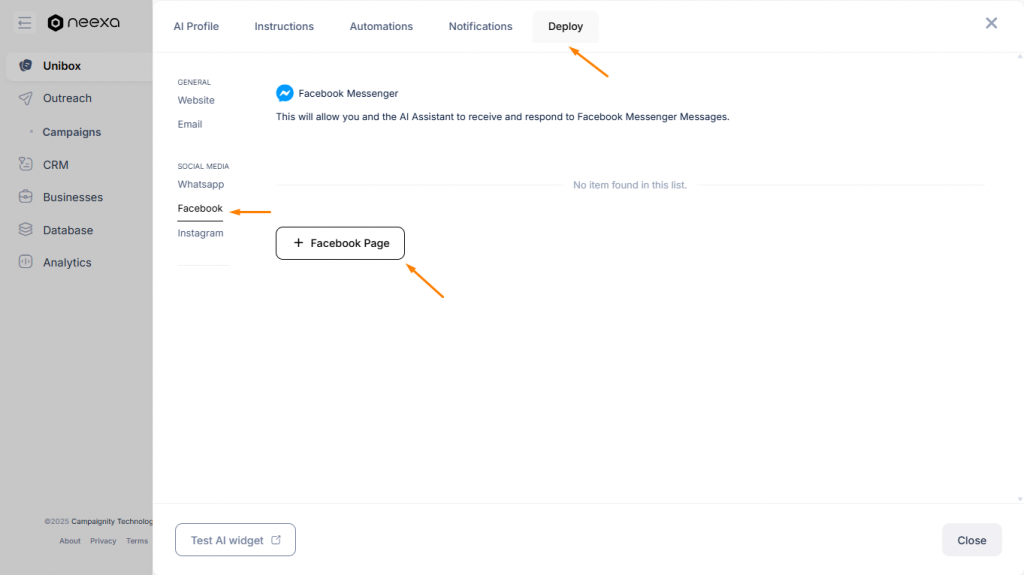Click the Test AI widget button
This screenshot has height=575, width=1024.
(x=235, y=540)
